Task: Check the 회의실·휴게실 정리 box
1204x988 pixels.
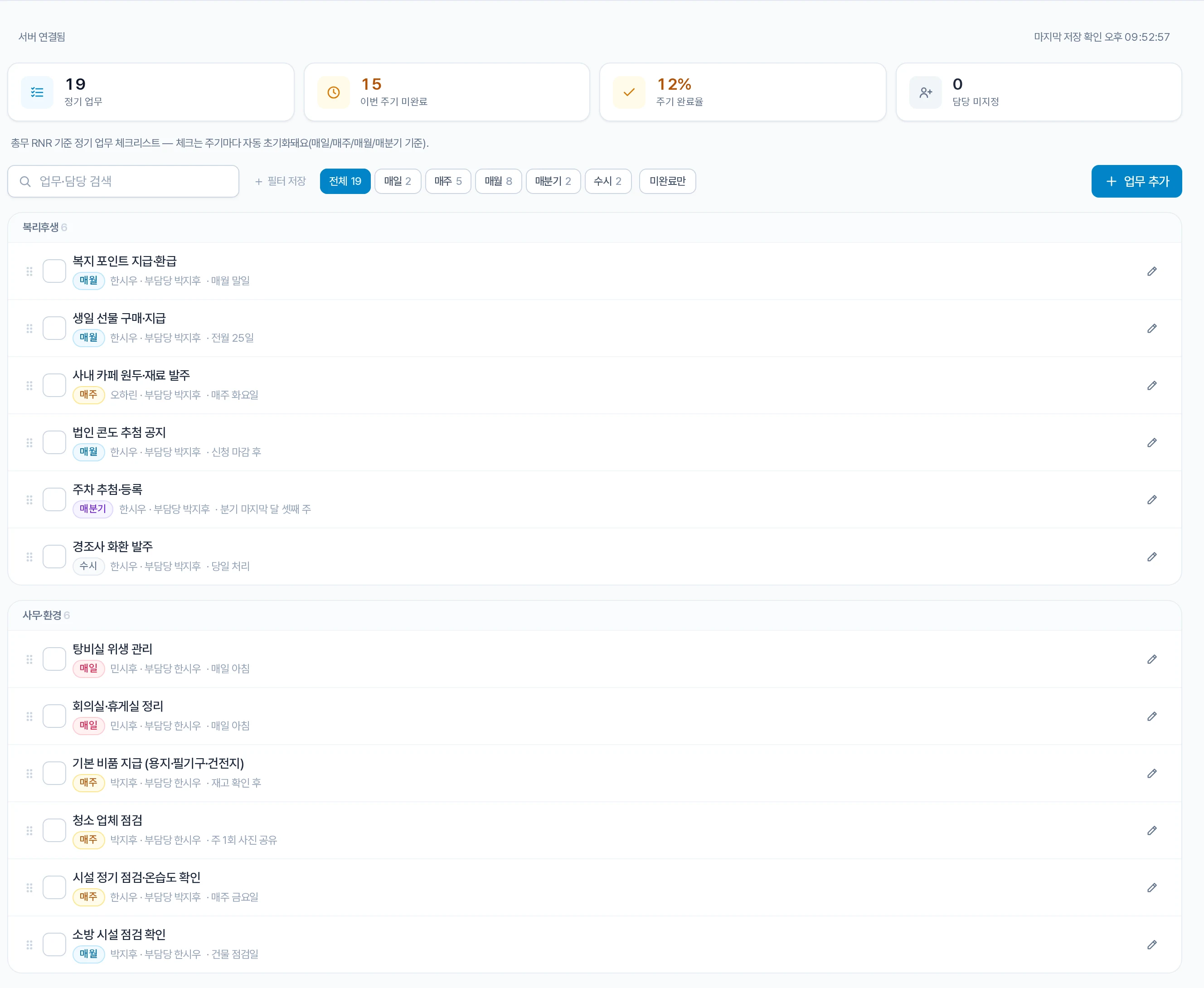Action: 55,716
